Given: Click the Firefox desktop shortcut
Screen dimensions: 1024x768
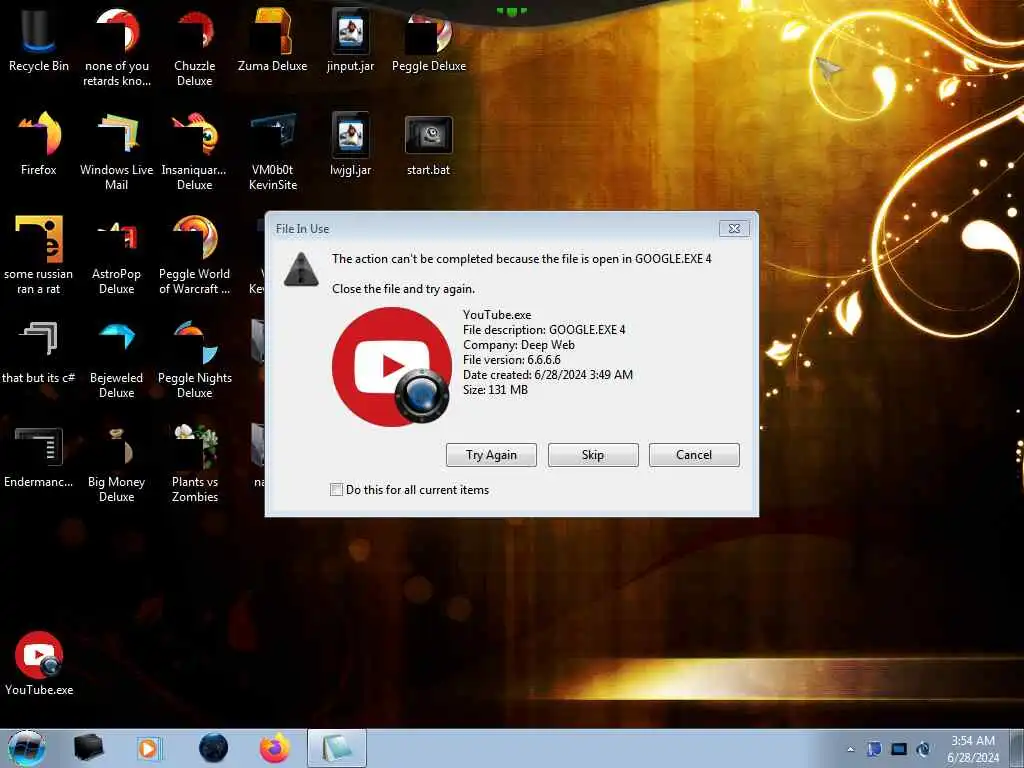Looking at the screenshot, I should click(x=39, y=144).
